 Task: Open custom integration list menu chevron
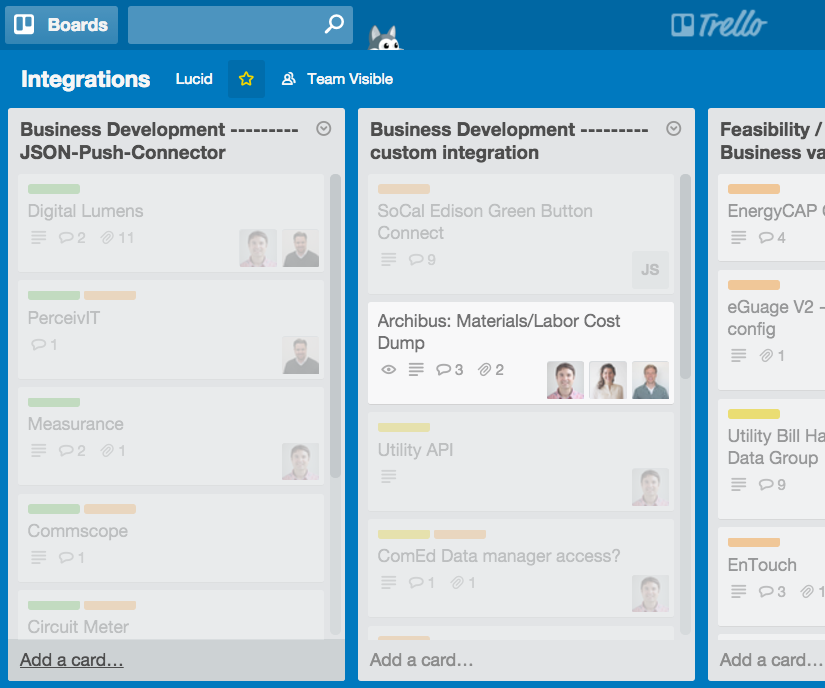click(x=673, y=128)
